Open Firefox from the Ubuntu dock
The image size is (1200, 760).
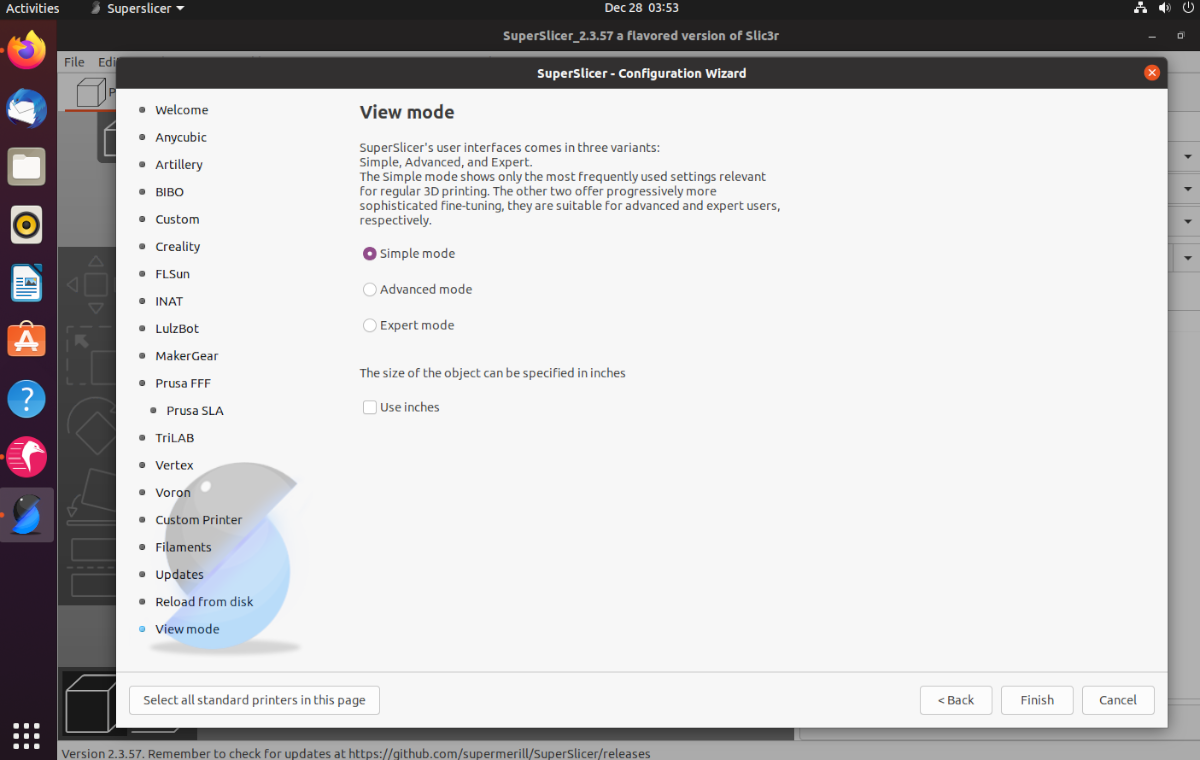(27, 50)
